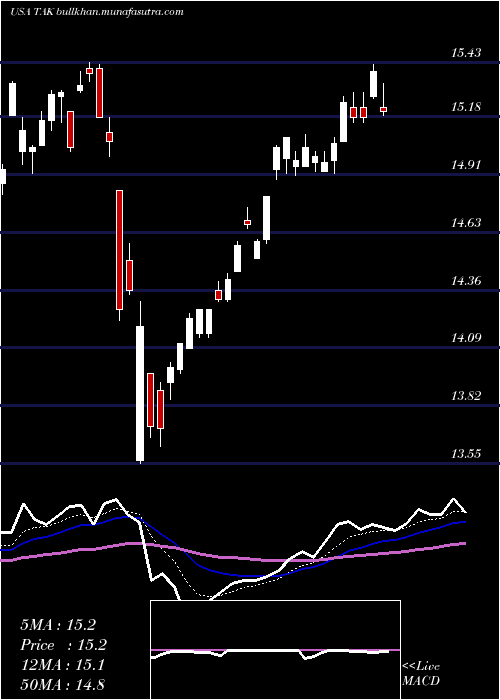The image size is (500, 700).
Task: Click the 15.43 price level label
Action: point(466,53)
